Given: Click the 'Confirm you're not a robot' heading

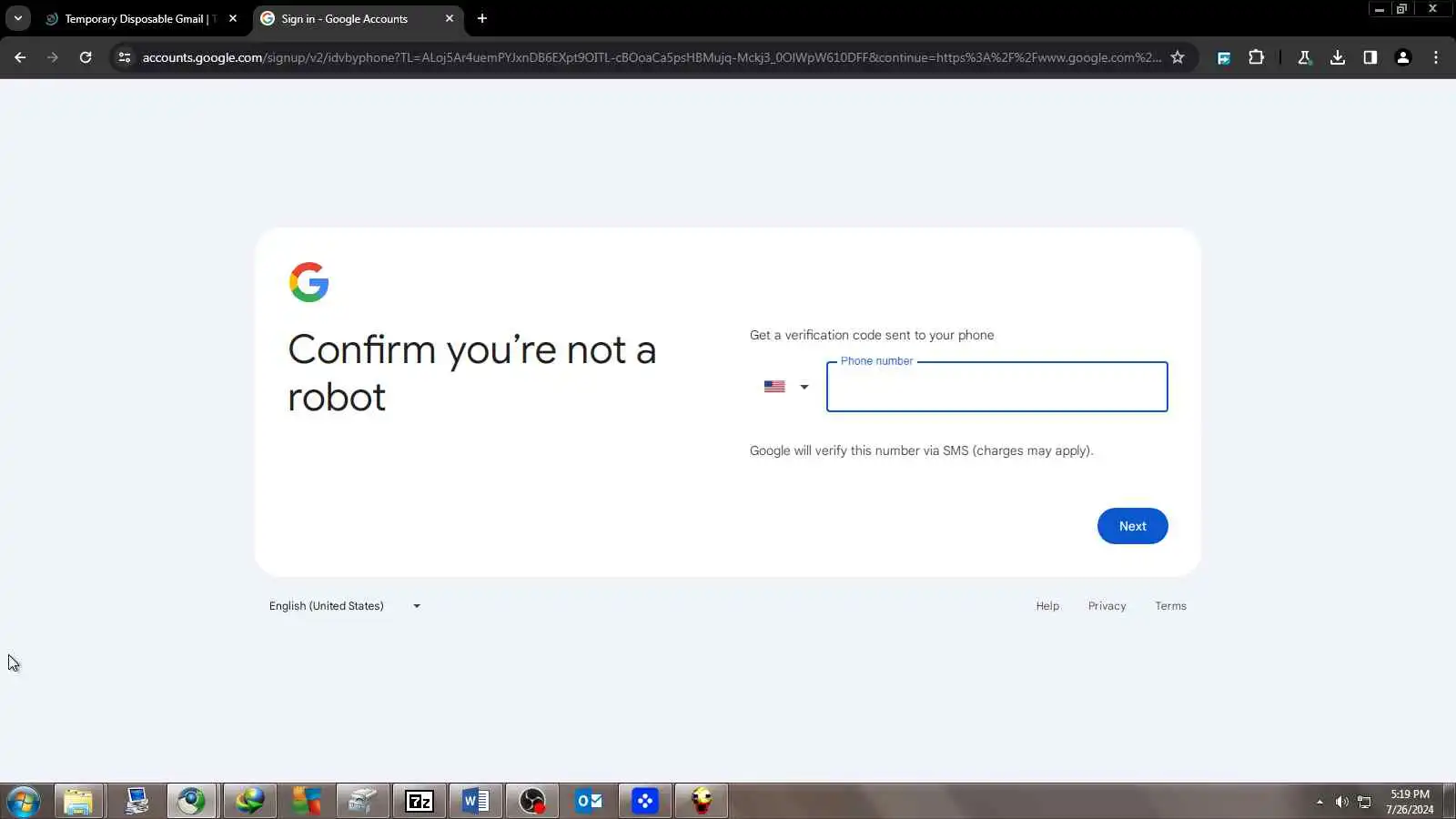Looking at the screenshot, I should click(x=471, y=373).
